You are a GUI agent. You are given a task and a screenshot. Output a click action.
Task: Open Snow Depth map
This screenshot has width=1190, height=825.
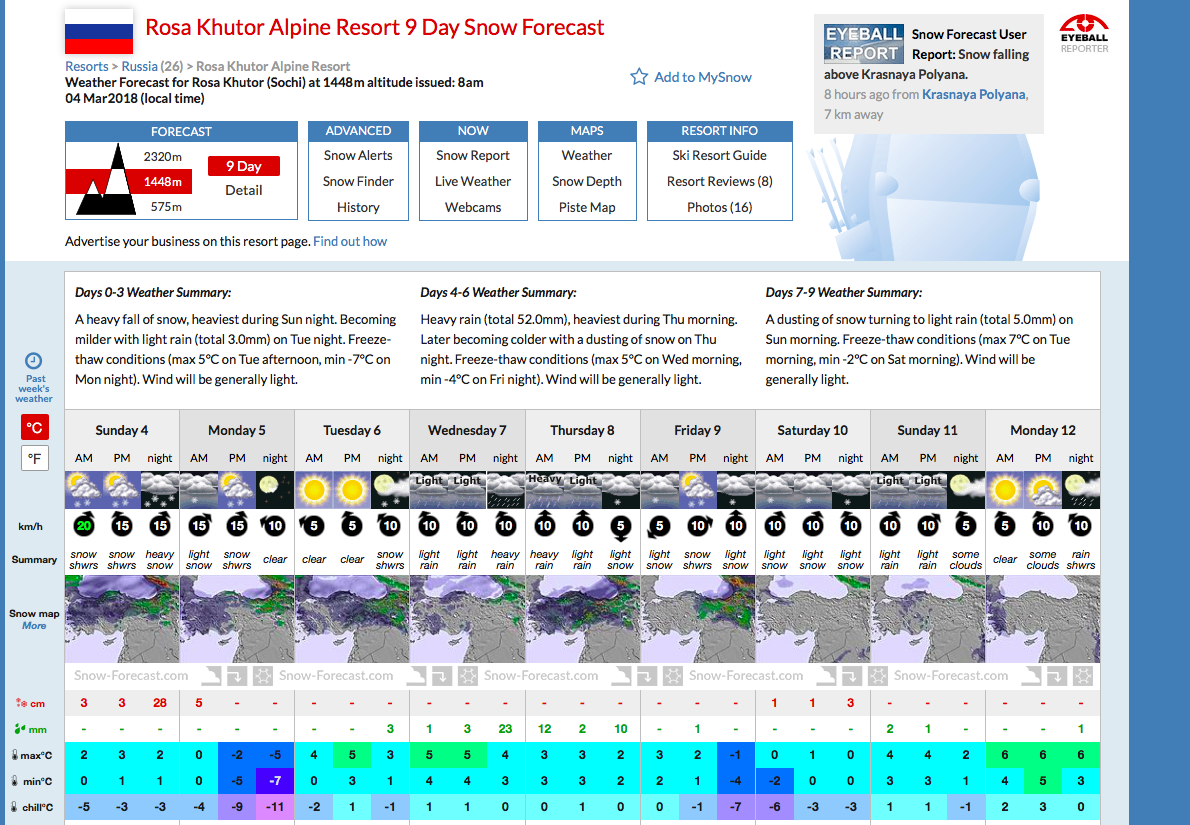[587, 181]
